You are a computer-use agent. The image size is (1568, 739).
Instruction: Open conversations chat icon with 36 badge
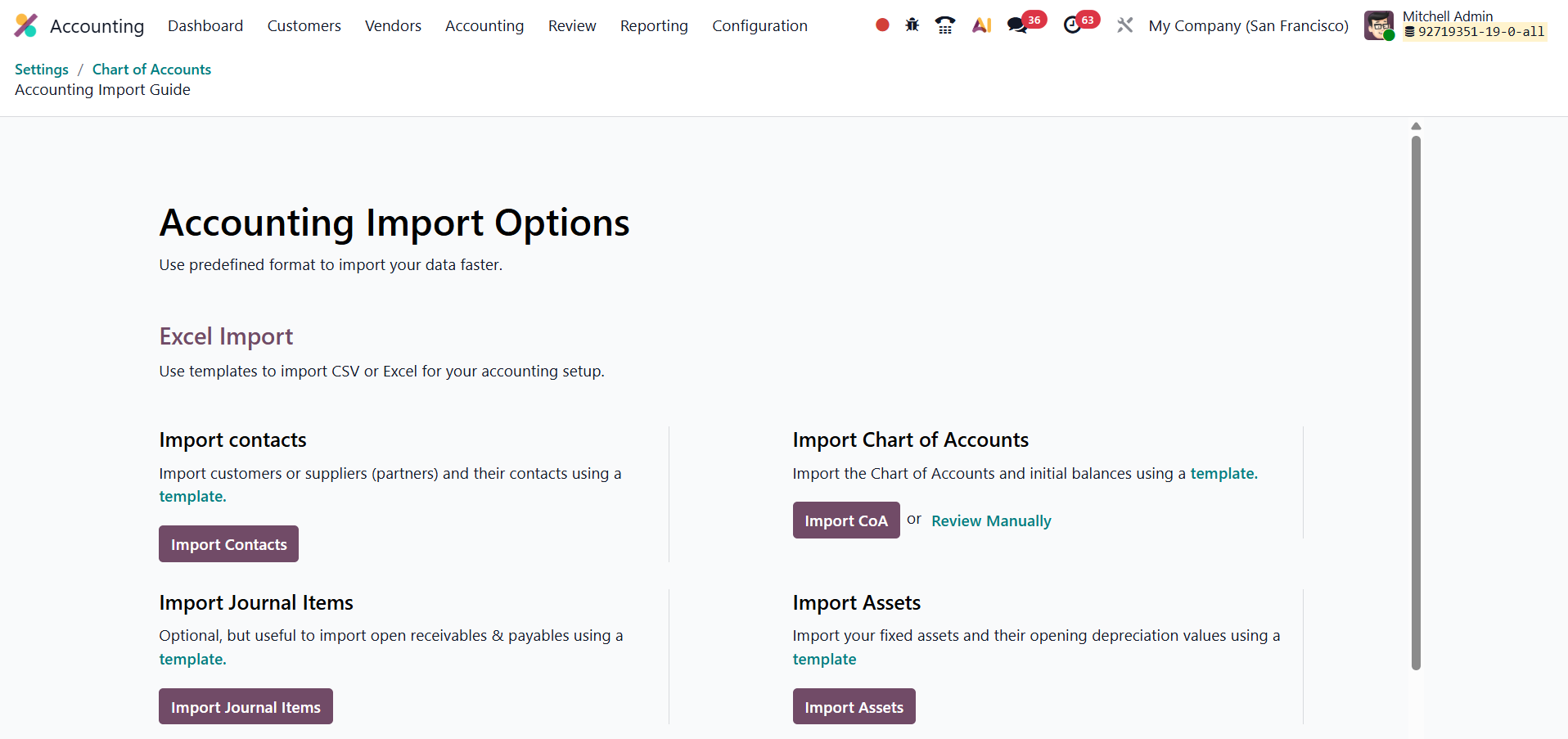pos(1017,25)
